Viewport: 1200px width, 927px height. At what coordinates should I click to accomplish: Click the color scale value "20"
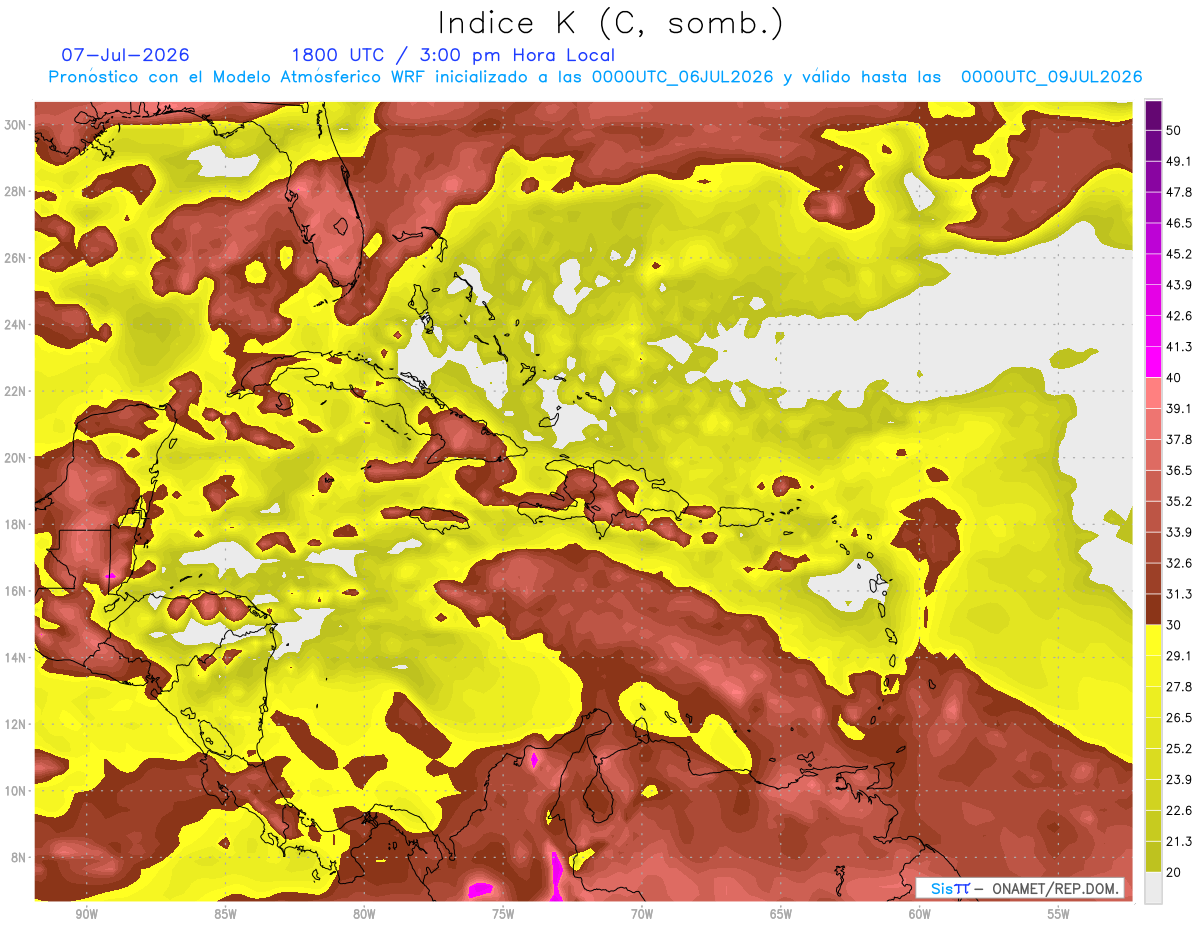pos(1174,873)
